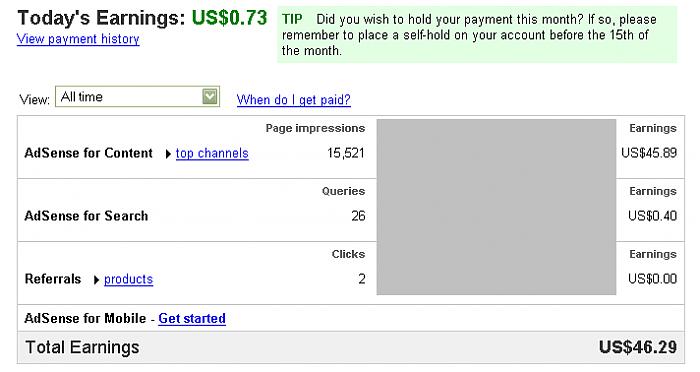The image size is (700, 372).
Task: Open the All time view dropdown
Action: click(x=138, y=96)
